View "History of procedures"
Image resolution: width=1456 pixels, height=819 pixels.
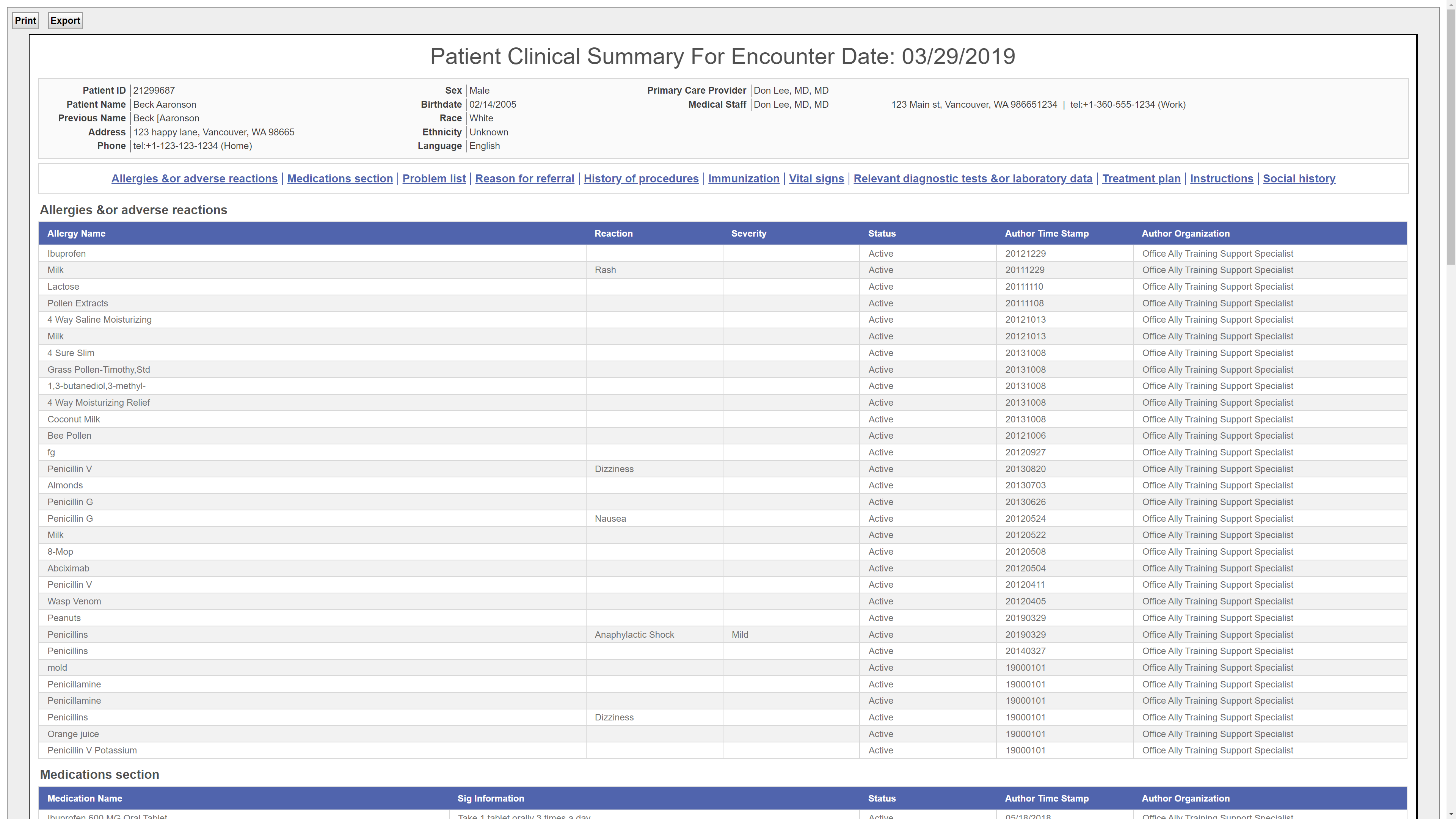coord(641,178)
